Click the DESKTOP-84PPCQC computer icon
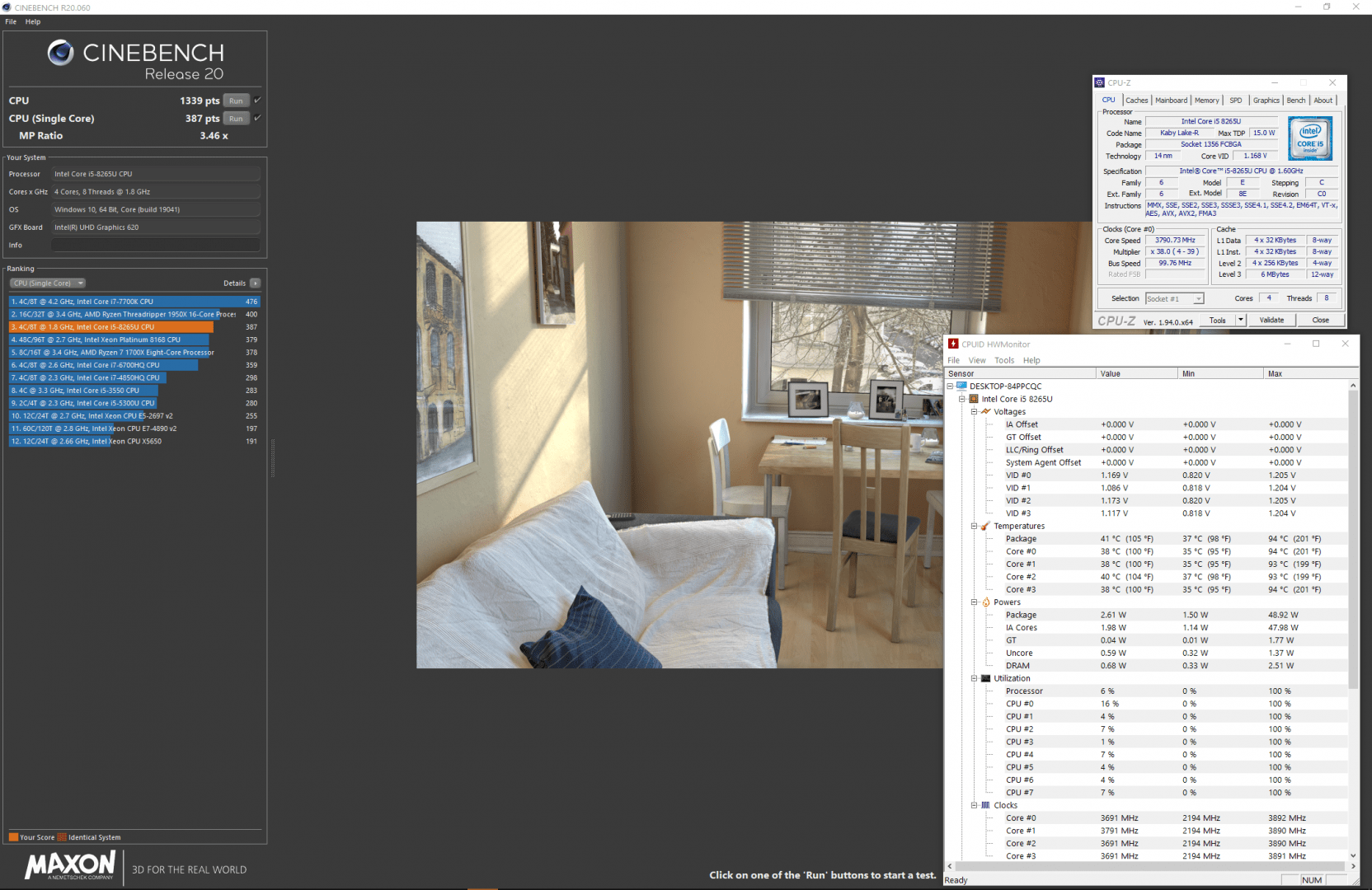 (961, 386)
